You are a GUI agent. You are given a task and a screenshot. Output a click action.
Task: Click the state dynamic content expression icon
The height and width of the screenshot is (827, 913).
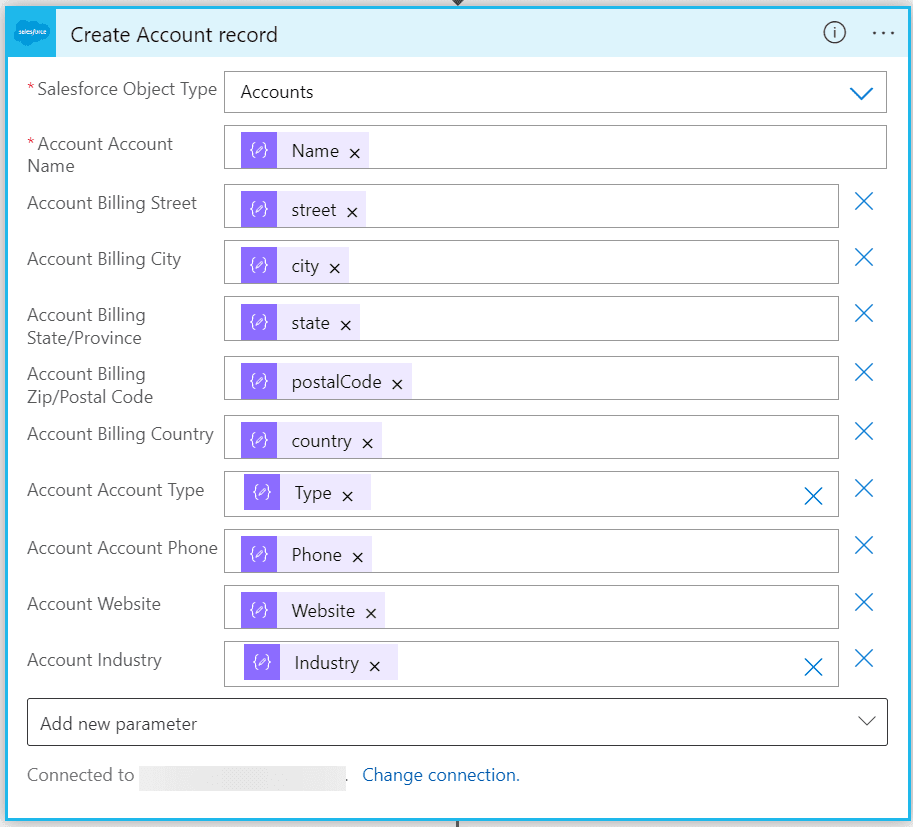259,322
